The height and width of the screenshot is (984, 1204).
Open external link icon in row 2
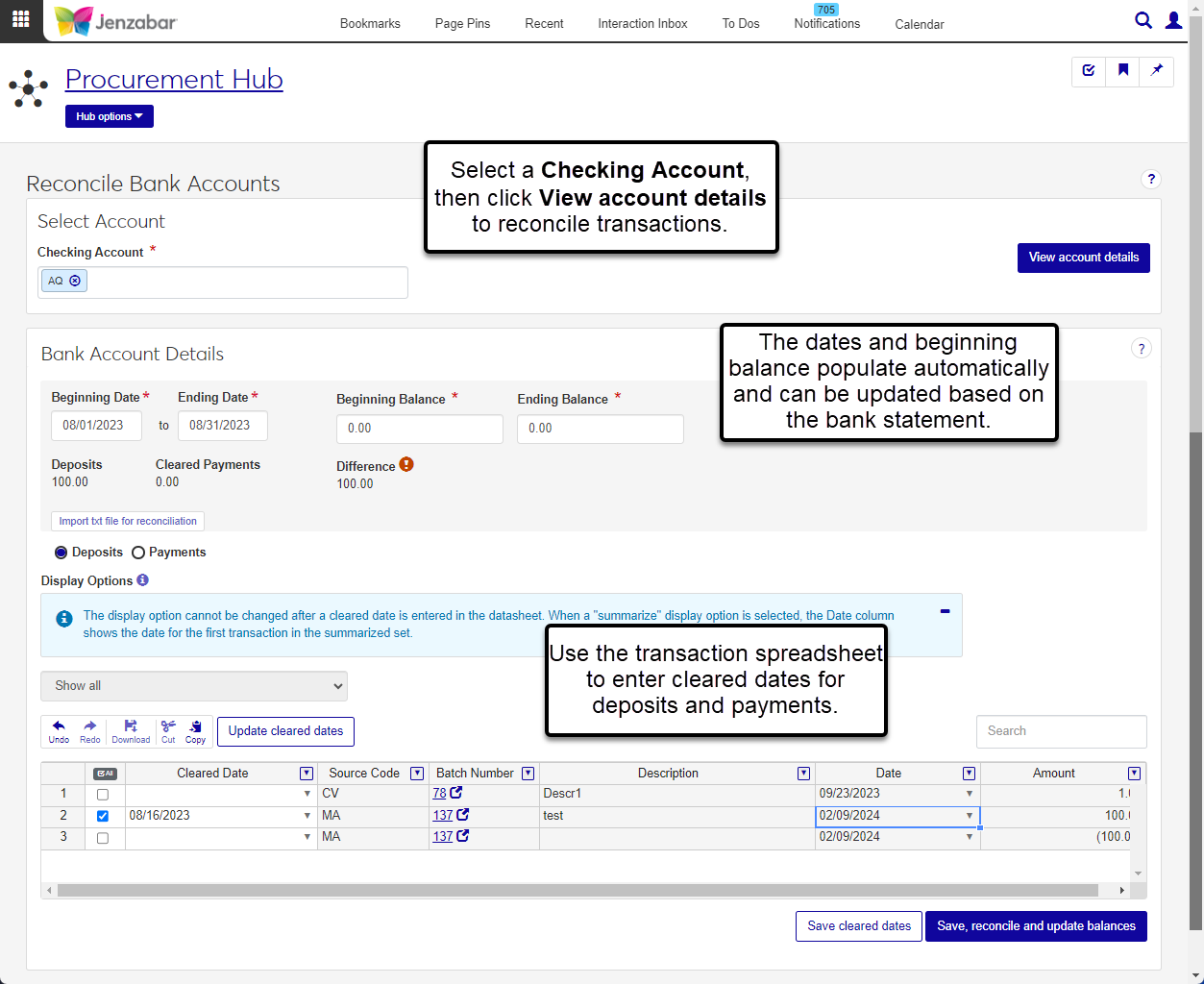pos(462,815)
